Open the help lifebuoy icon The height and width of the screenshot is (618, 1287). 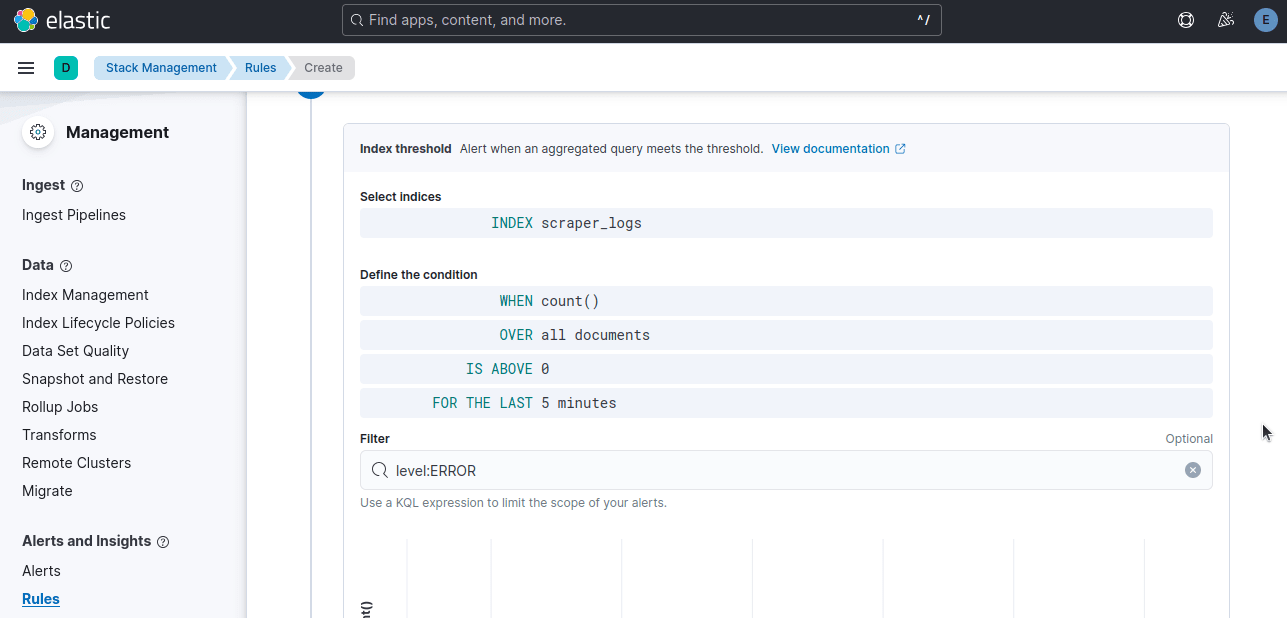[x=1186, y=20]
